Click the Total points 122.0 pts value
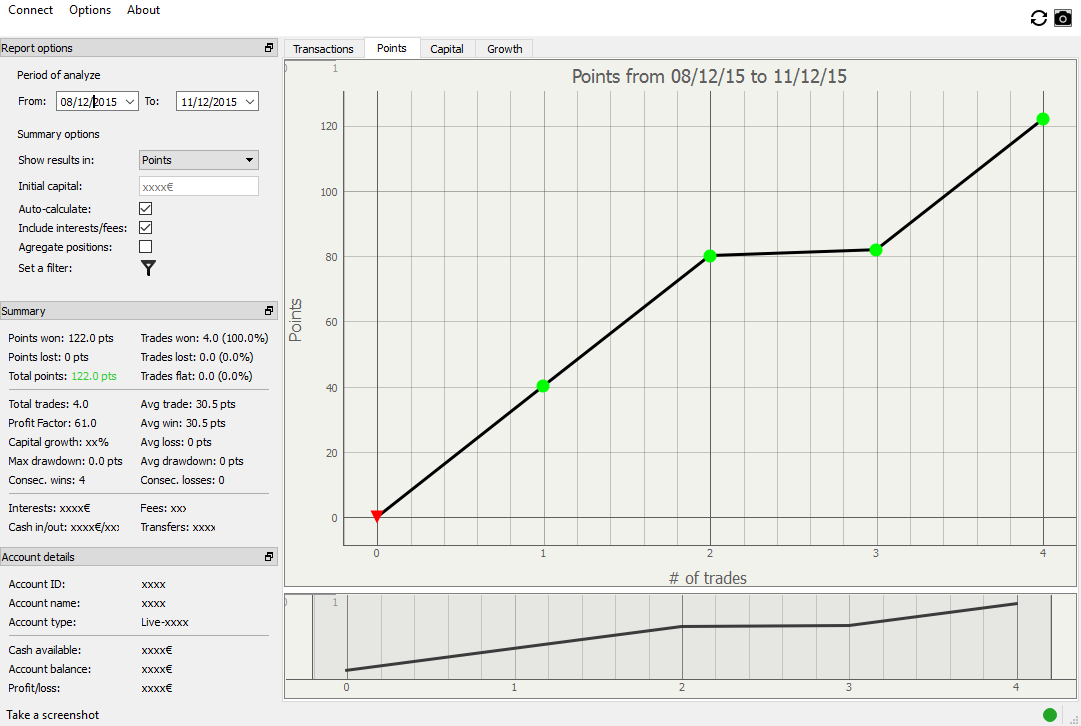Viewport: 1081px width, 726px height. point(94,376)
